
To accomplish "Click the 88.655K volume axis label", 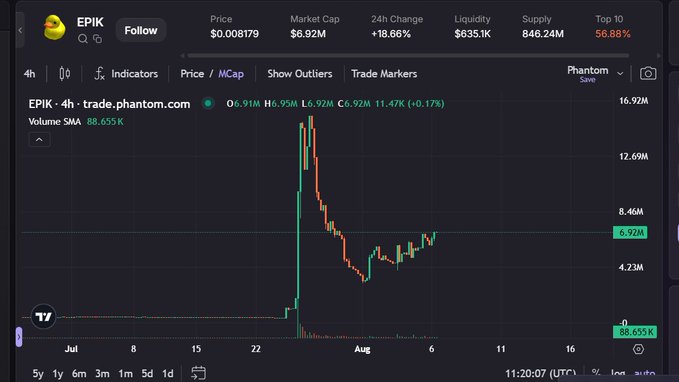I will pos(635,332).
